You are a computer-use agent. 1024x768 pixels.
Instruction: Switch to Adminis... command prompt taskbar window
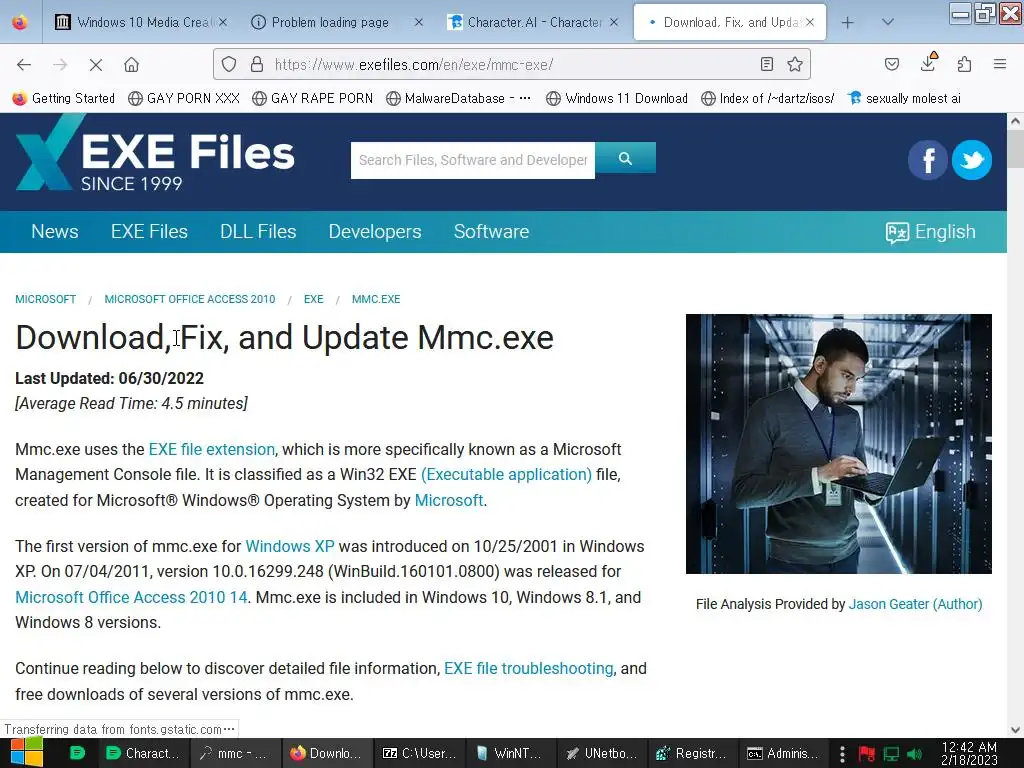tap(784, 753)
